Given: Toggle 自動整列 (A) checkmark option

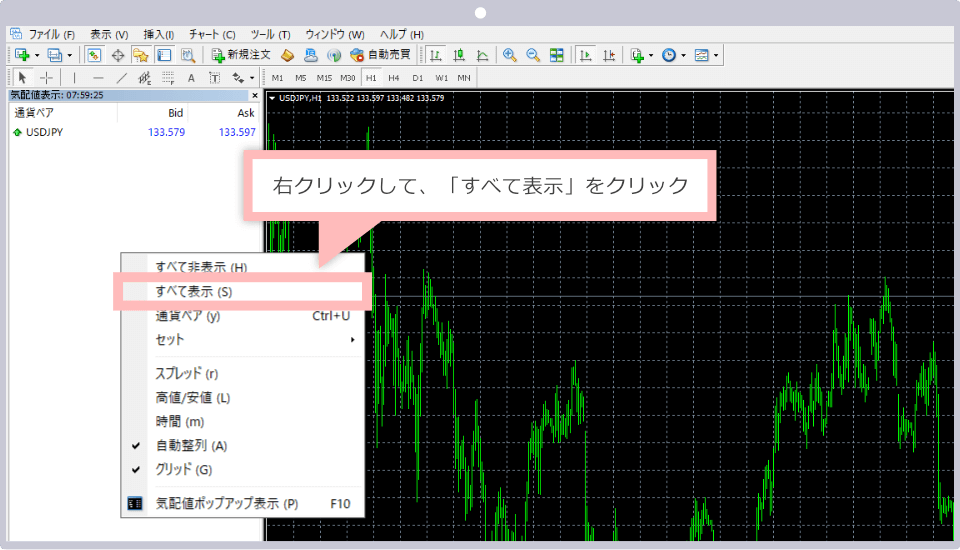Looking at the screenshot, I should pos(191,445).
